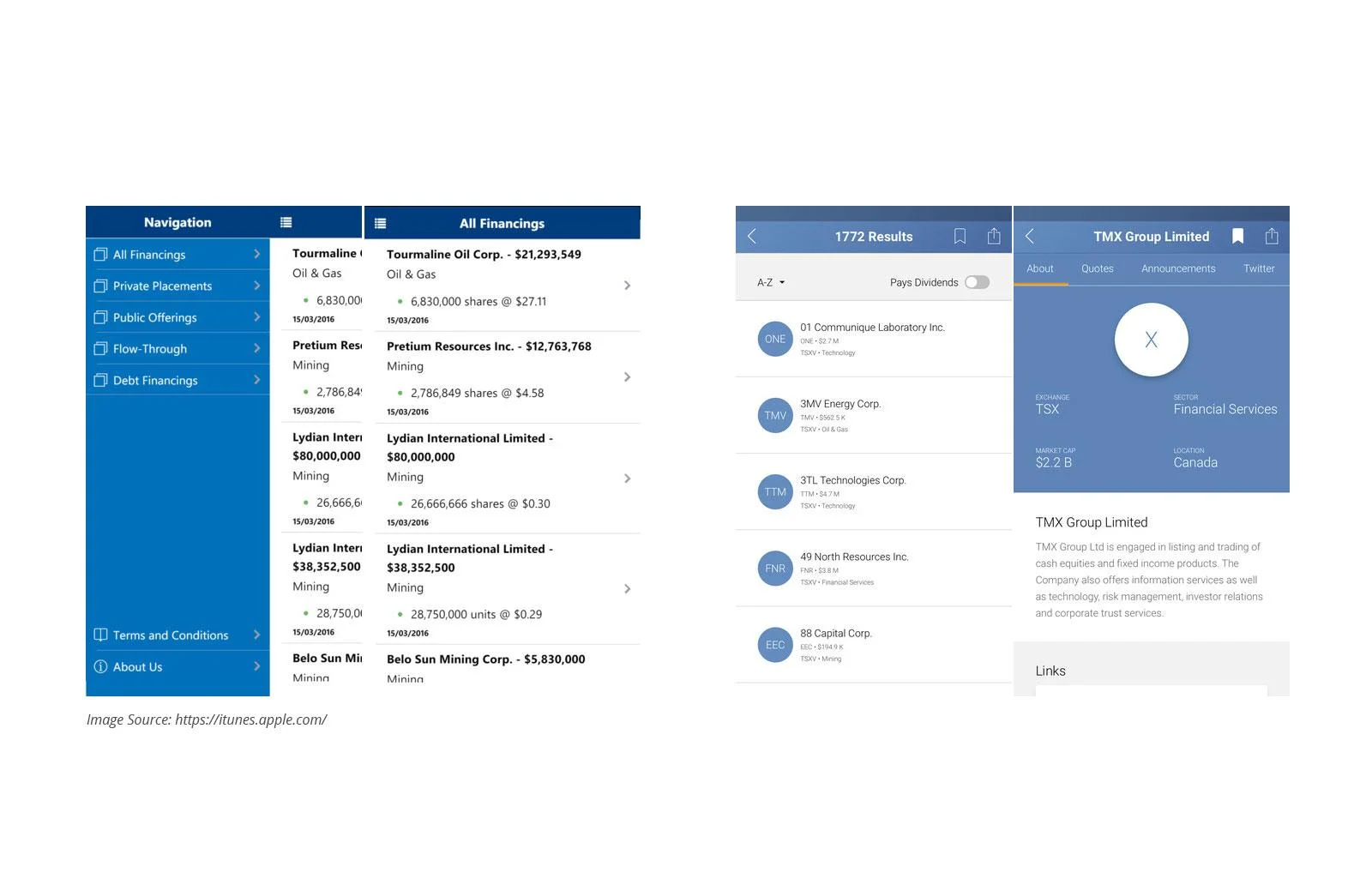Click '28,750,000 units @ $0.29' detail
Viewport: 1372px width, 885px height.
476,615
